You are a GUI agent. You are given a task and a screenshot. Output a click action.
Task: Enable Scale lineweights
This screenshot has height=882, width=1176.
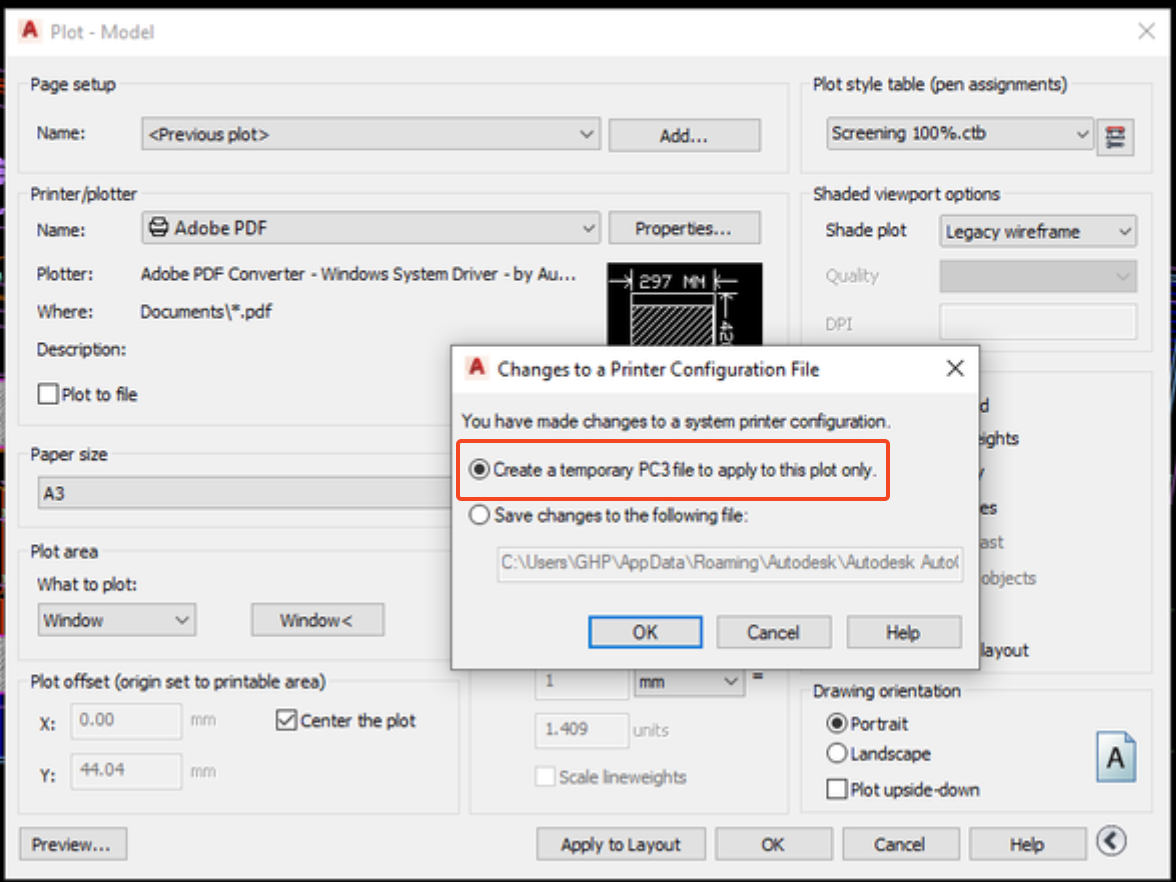pos(545,777)
